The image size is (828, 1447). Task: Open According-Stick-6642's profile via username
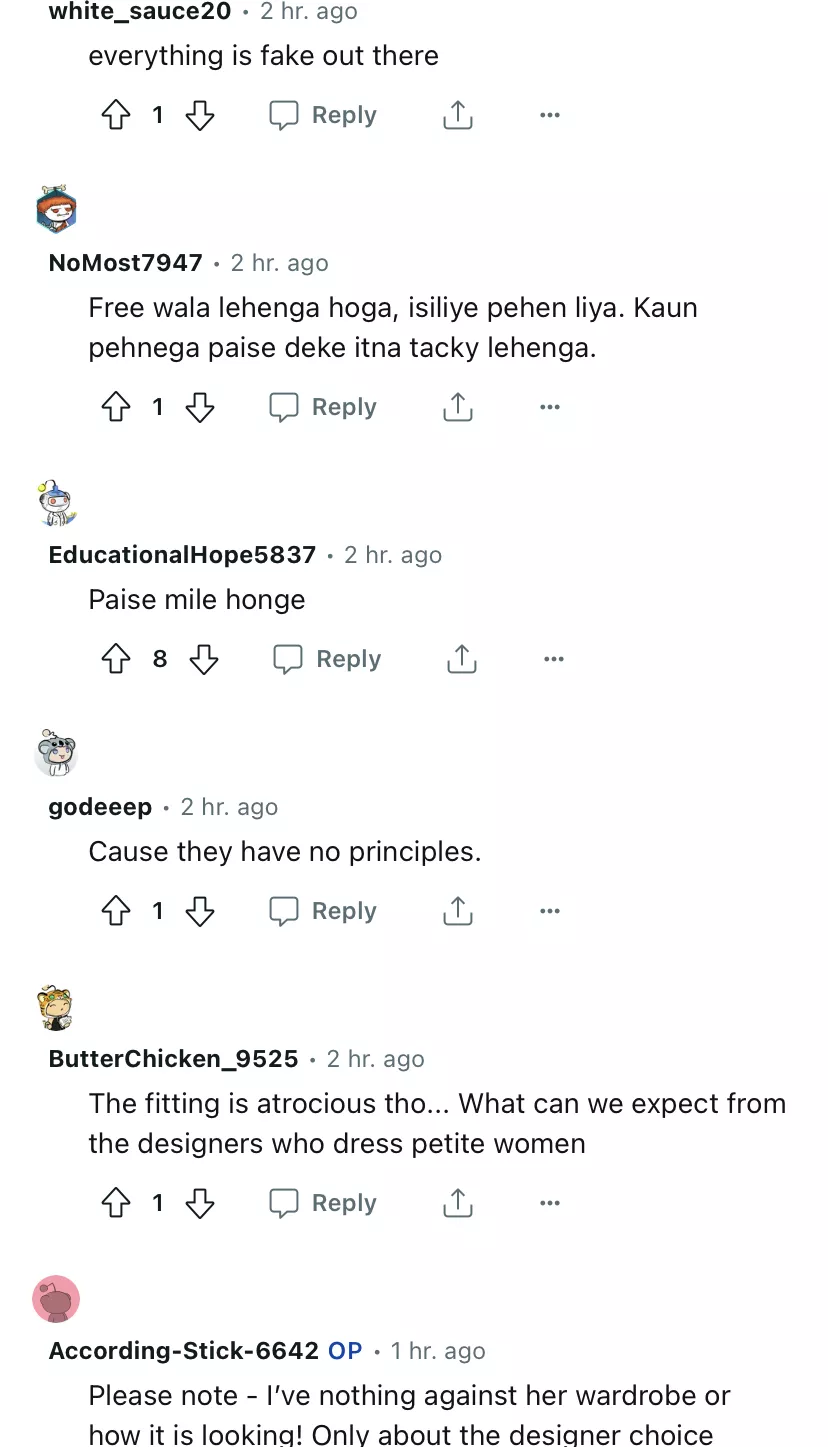[183, 1351]
